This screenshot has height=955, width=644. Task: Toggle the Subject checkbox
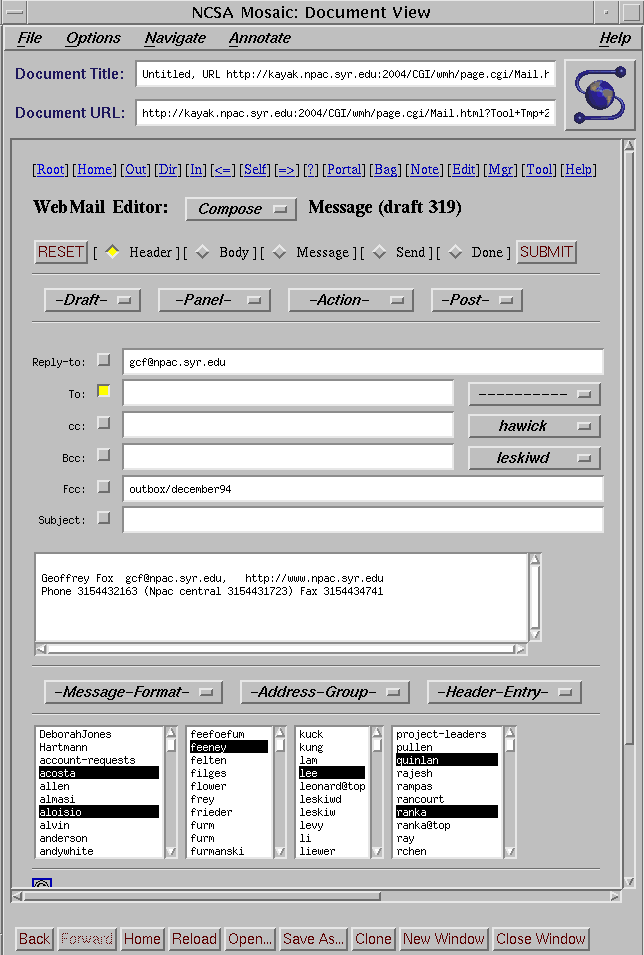104,518
